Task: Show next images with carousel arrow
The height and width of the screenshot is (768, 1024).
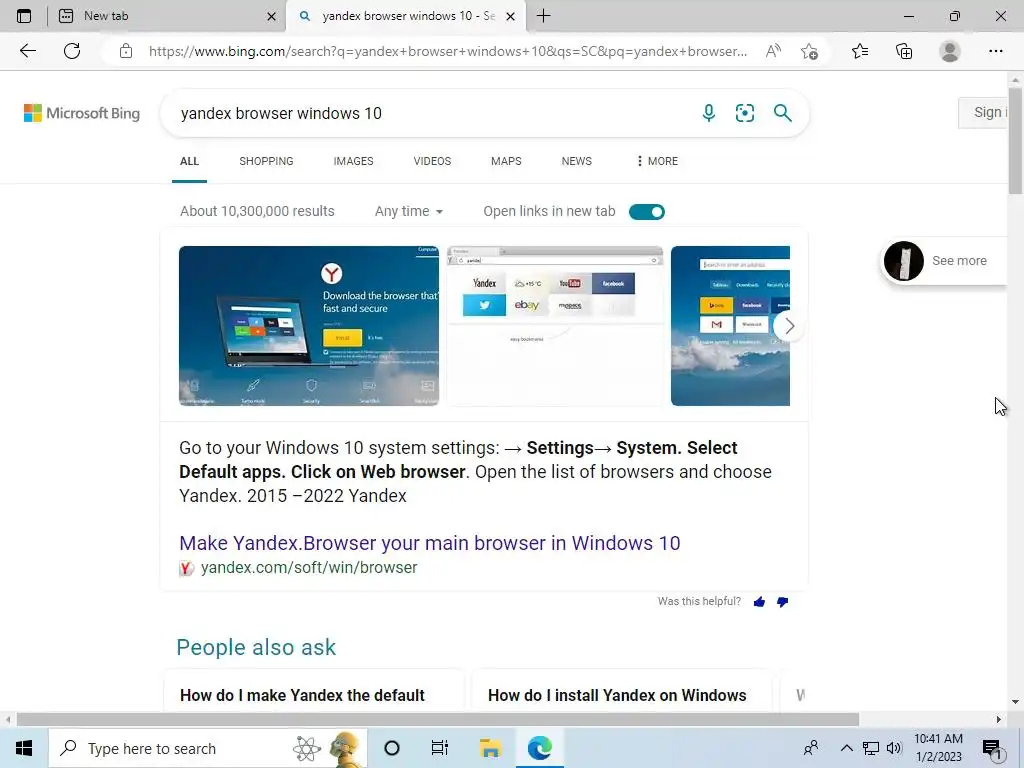Action: pyautogui.click(x=789, y=326)
